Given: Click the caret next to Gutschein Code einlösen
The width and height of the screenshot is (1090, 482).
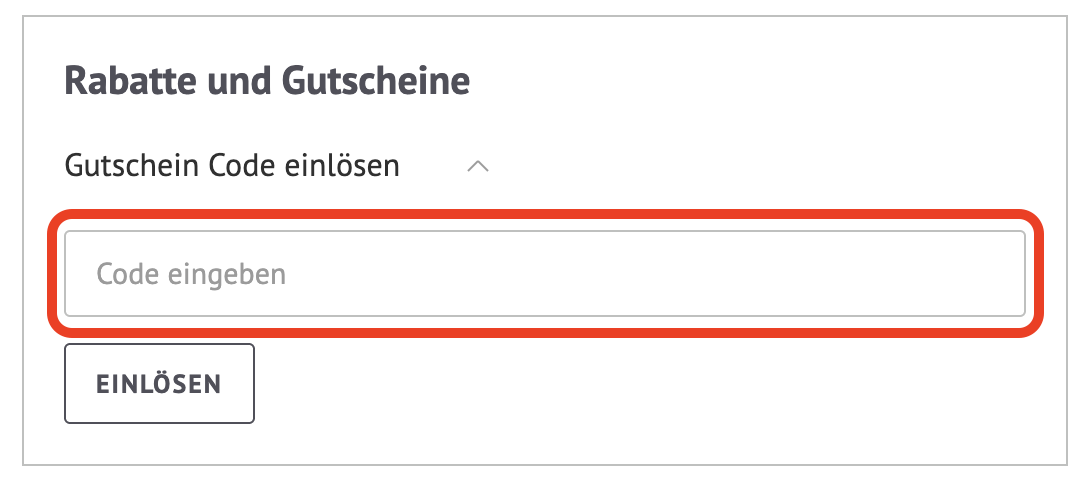Looking at the screenshot, I should pyautogui.click(x=478, y=167).
